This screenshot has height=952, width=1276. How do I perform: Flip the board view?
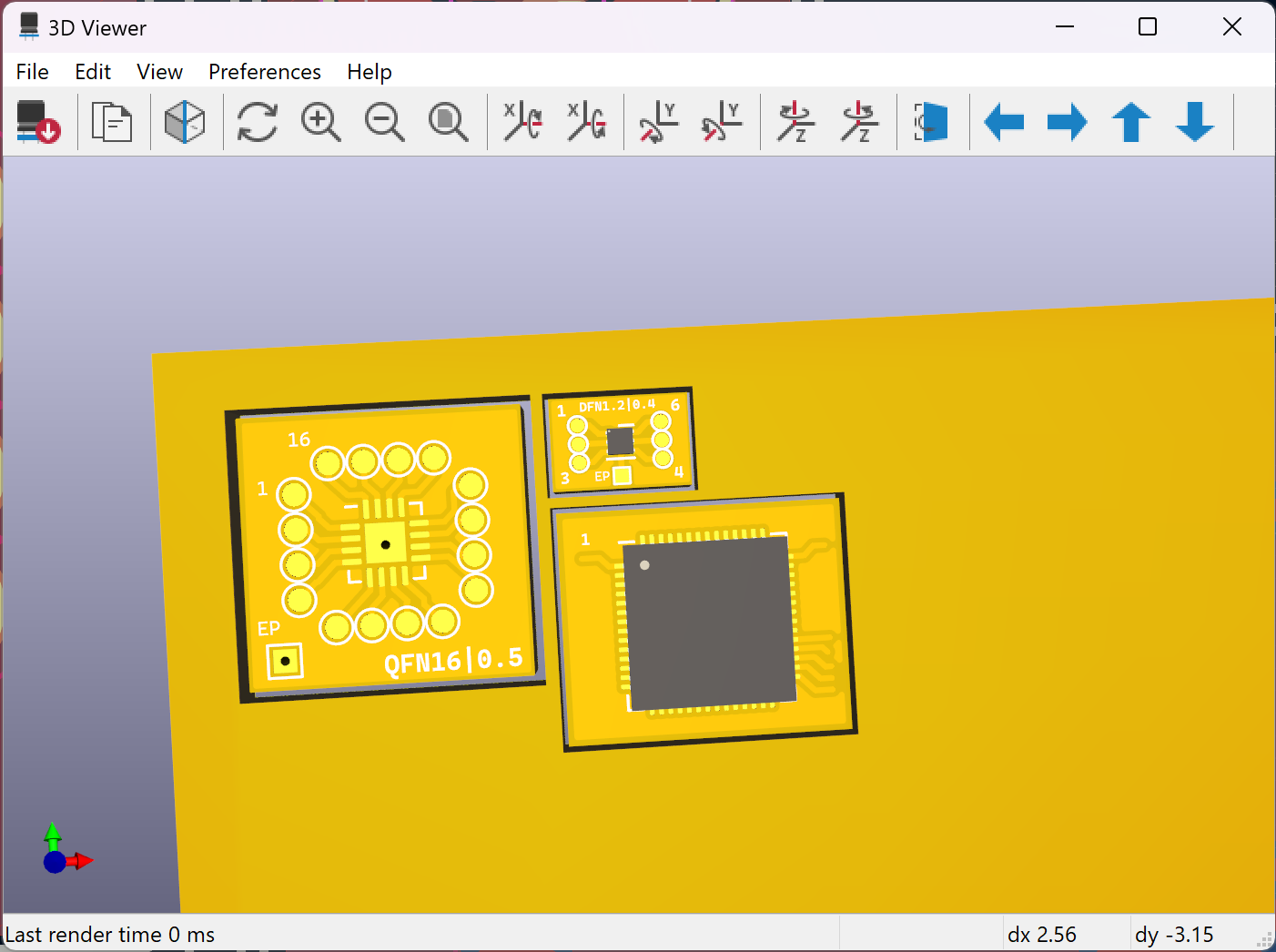(931, 122)
